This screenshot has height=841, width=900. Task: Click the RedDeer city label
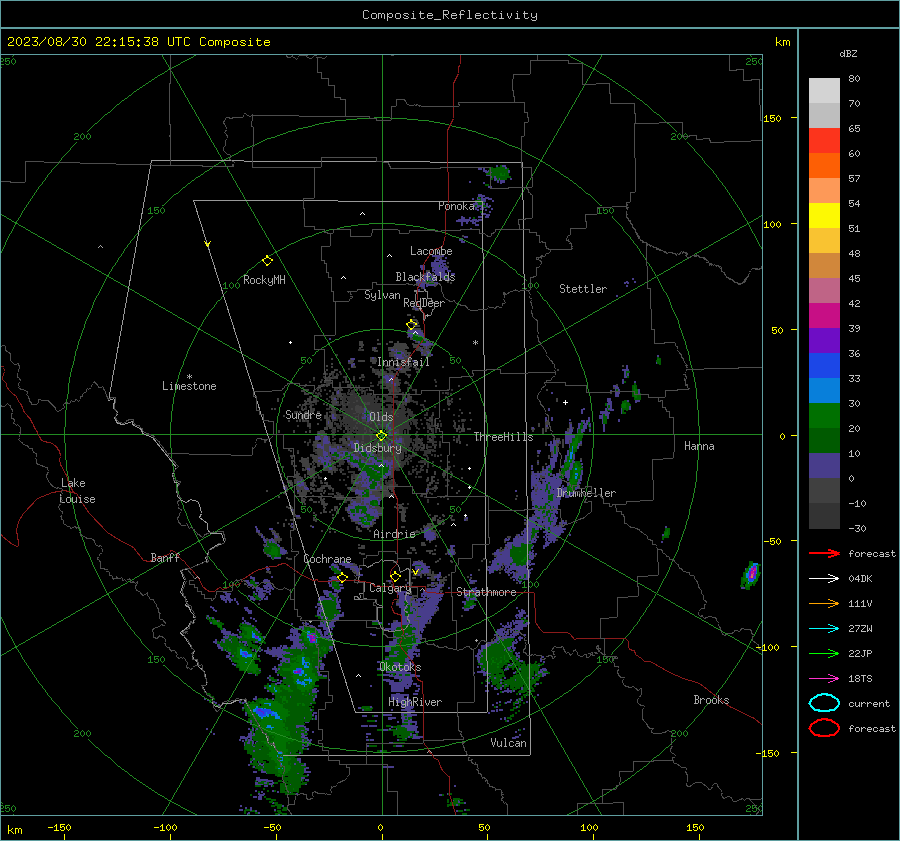pyautogui.click(x=424, y=303)
